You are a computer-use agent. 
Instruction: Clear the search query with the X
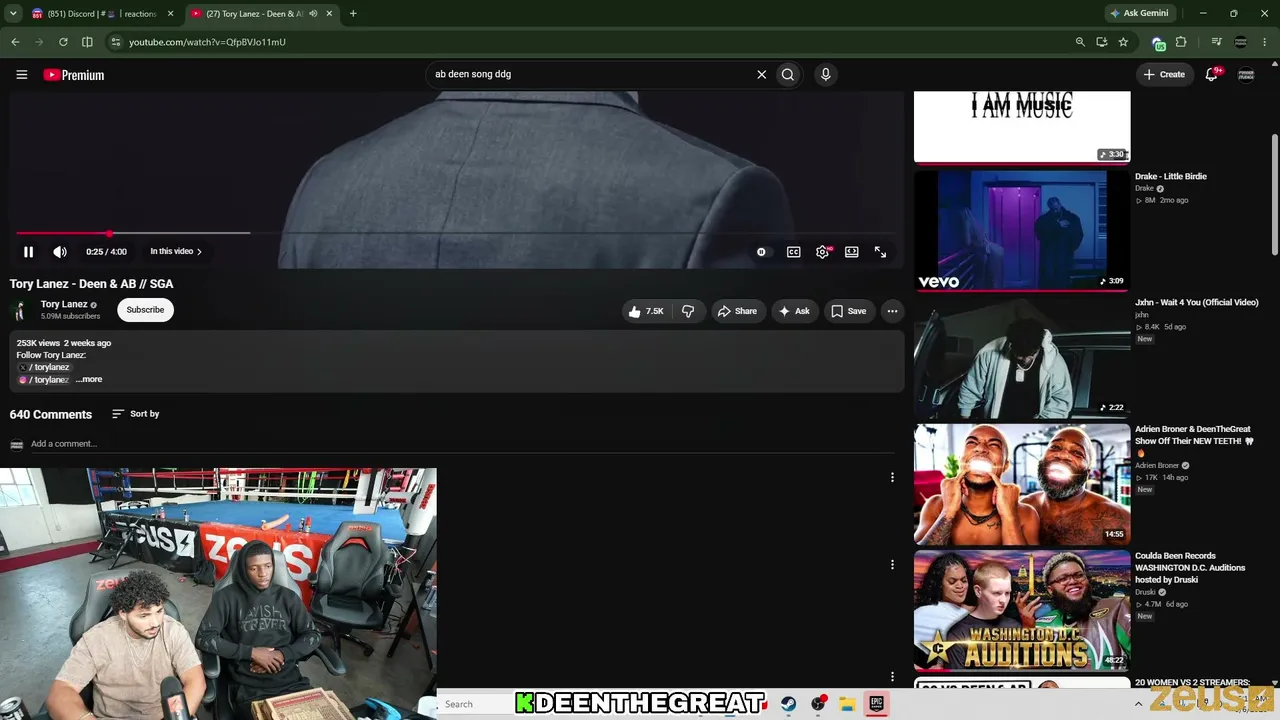(x=761, y=74)
